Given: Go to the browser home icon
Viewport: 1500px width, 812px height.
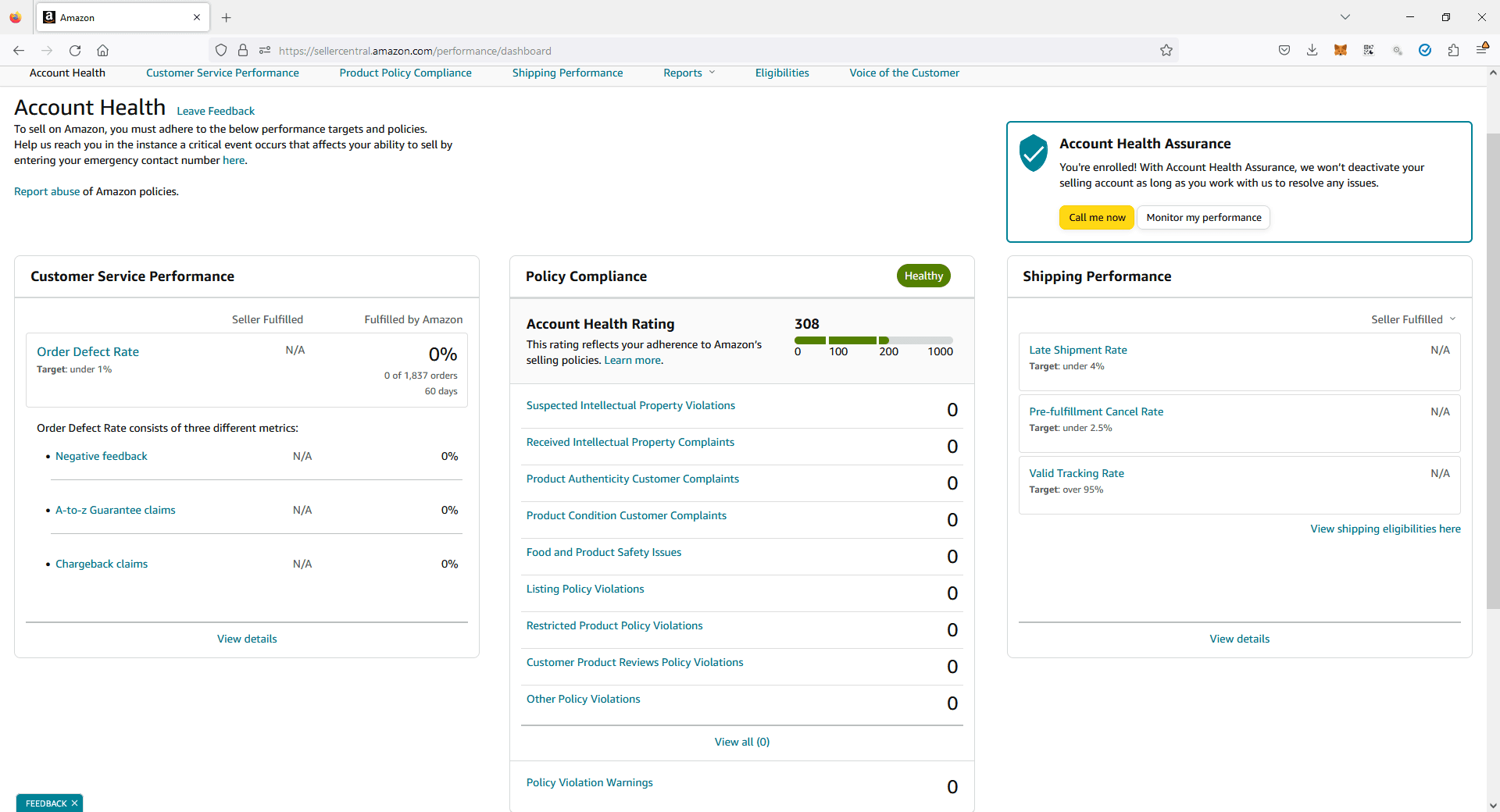Looking at the screenshot, I should (x=102, y=51).
